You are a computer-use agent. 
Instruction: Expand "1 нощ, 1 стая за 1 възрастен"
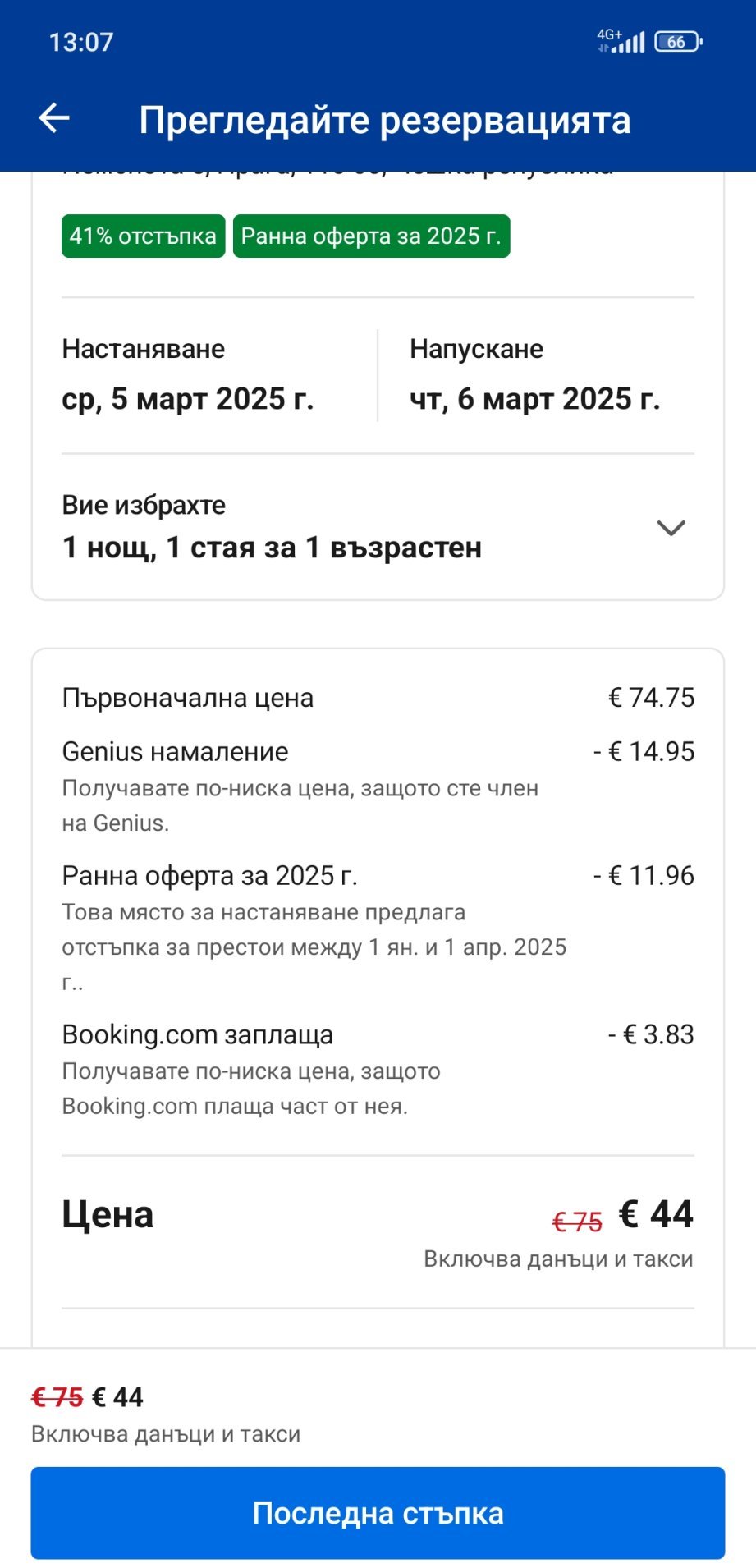[x=272, y=547]
